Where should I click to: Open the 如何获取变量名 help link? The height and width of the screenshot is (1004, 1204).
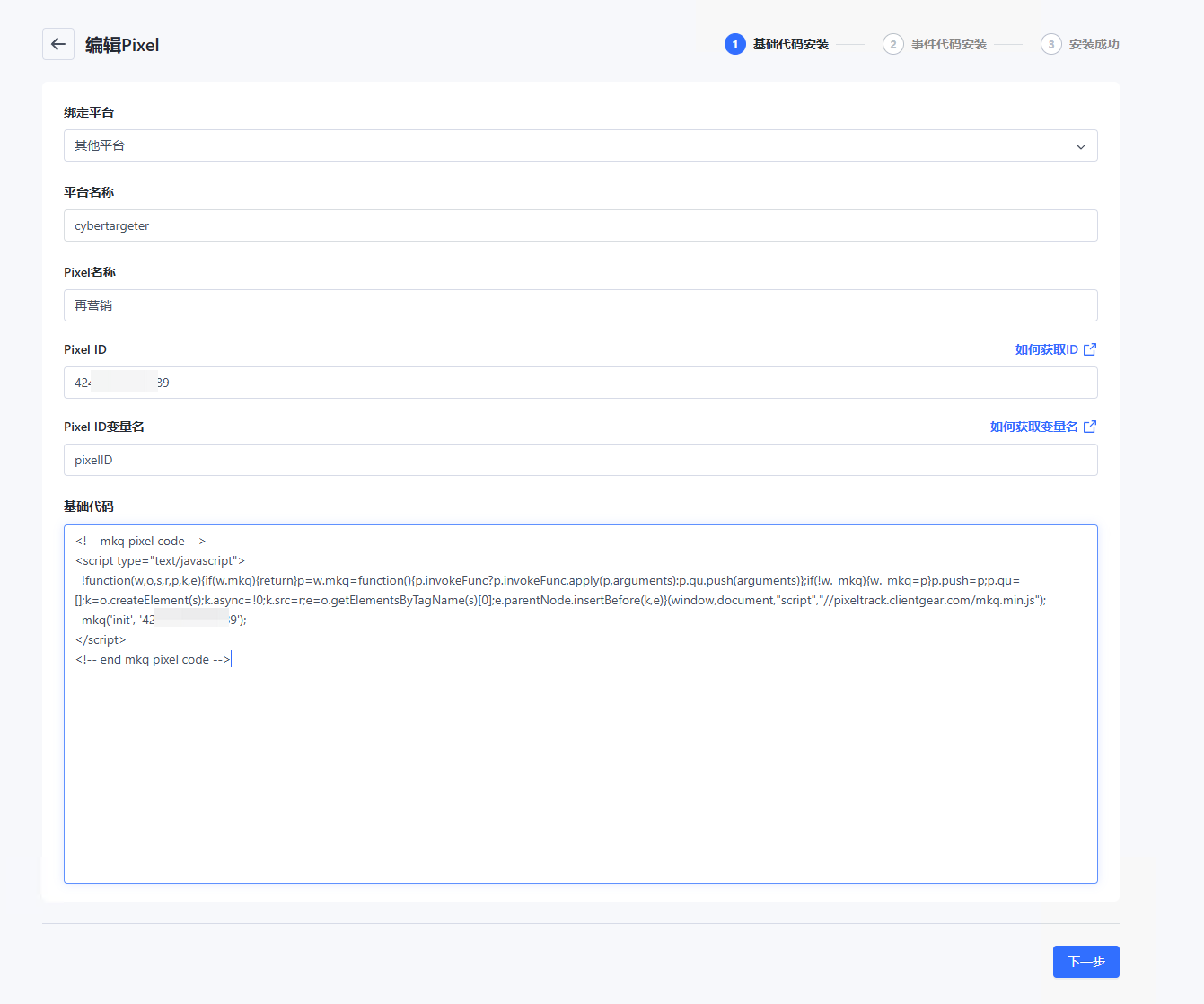[x=1033, y=427]
